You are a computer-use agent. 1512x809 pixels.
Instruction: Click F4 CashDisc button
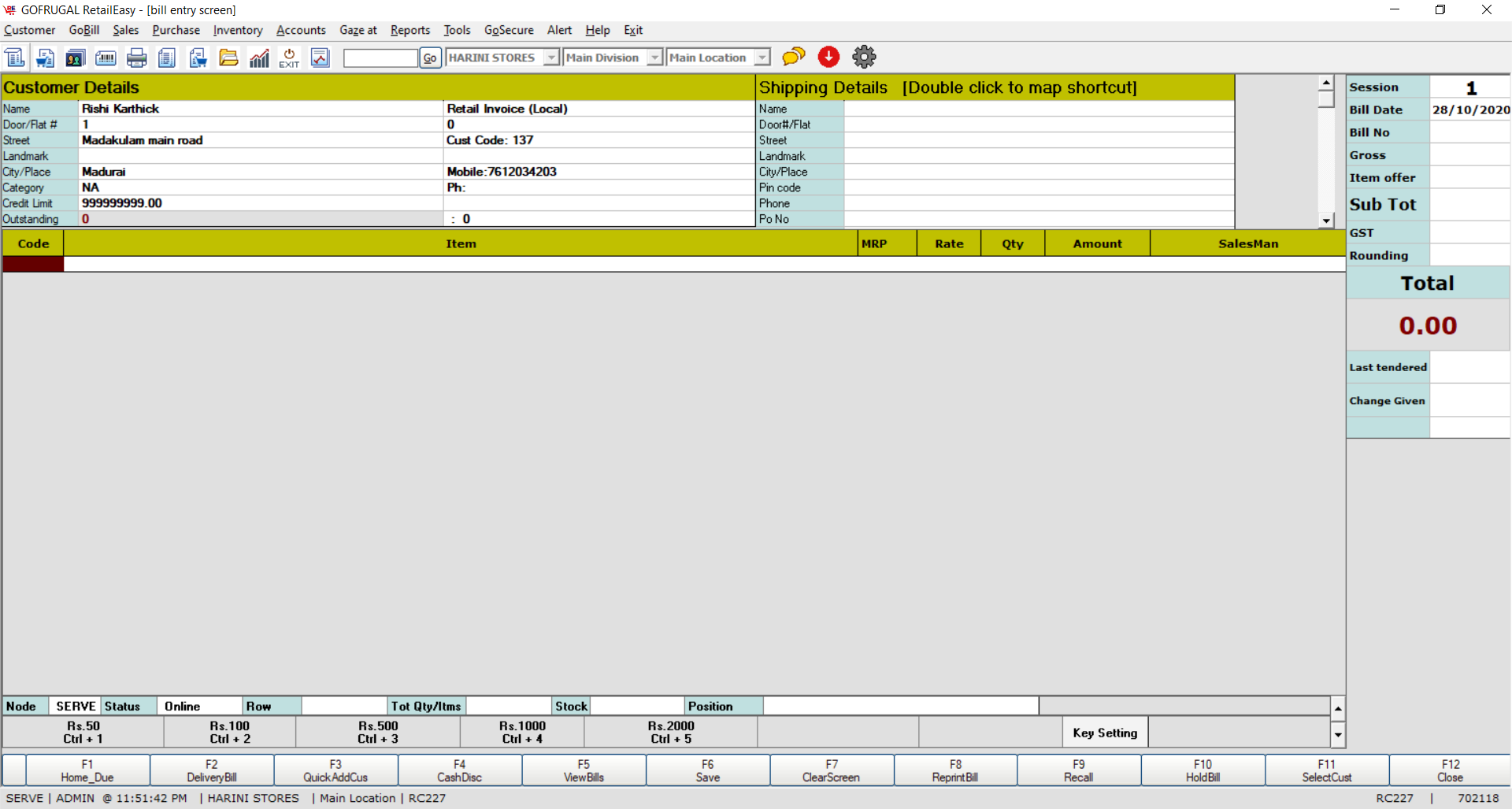[460, 770]
